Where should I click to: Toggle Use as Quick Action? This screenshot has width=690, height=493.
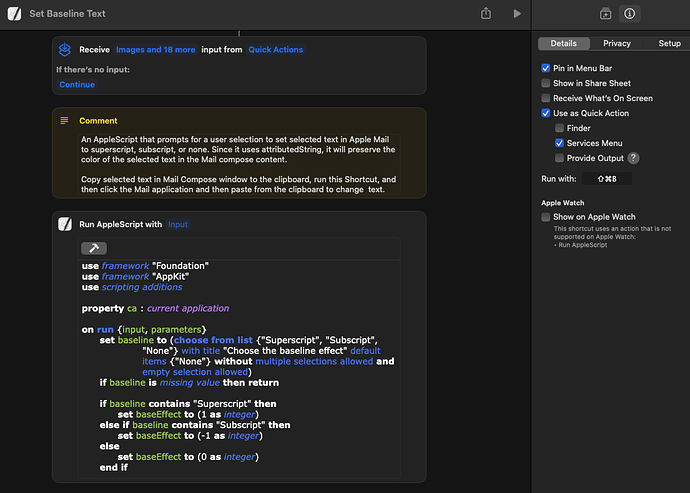546,113
